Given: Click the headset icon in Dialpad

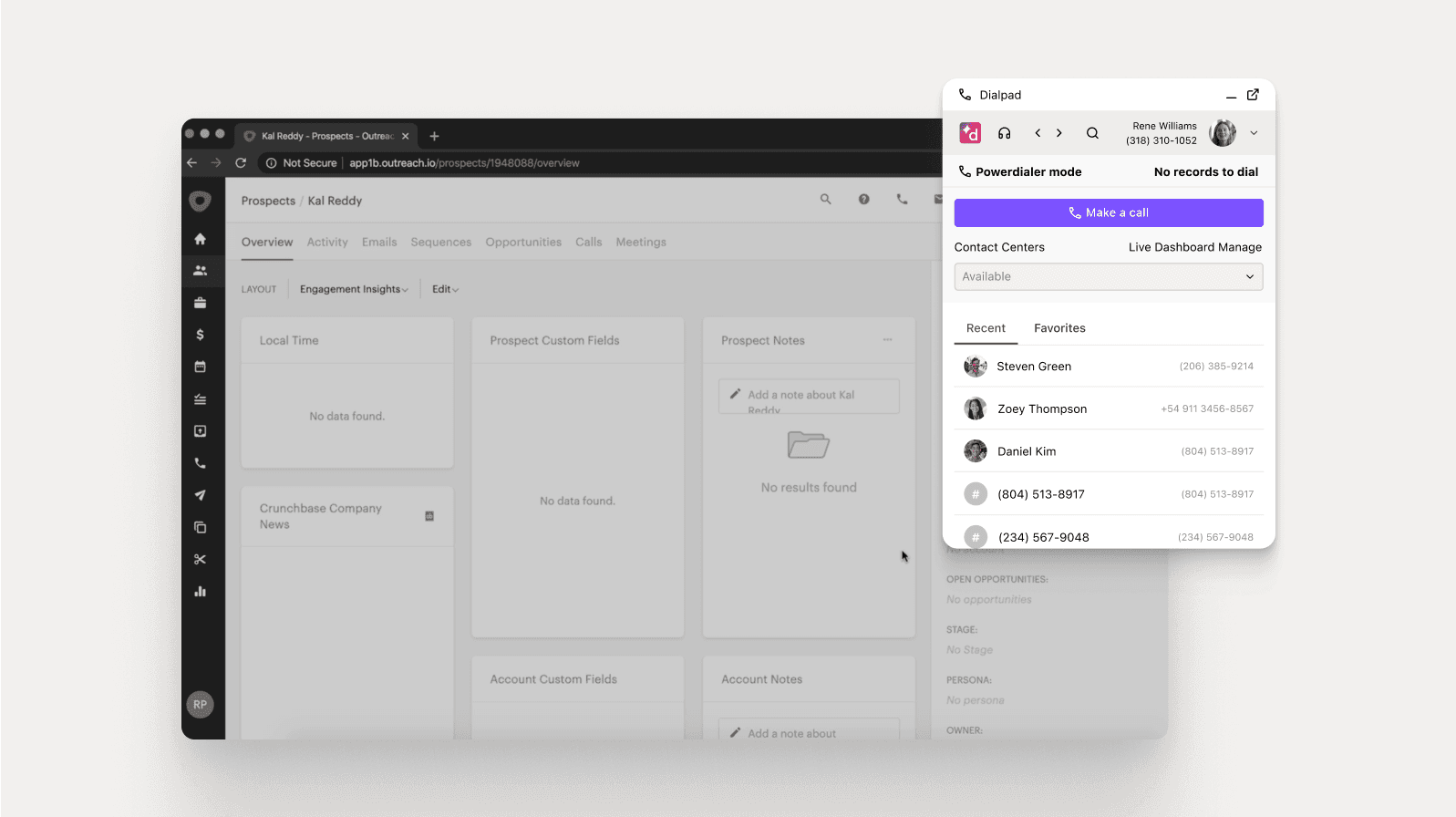Looking at the screenshot, I should tap(1004, 133).
